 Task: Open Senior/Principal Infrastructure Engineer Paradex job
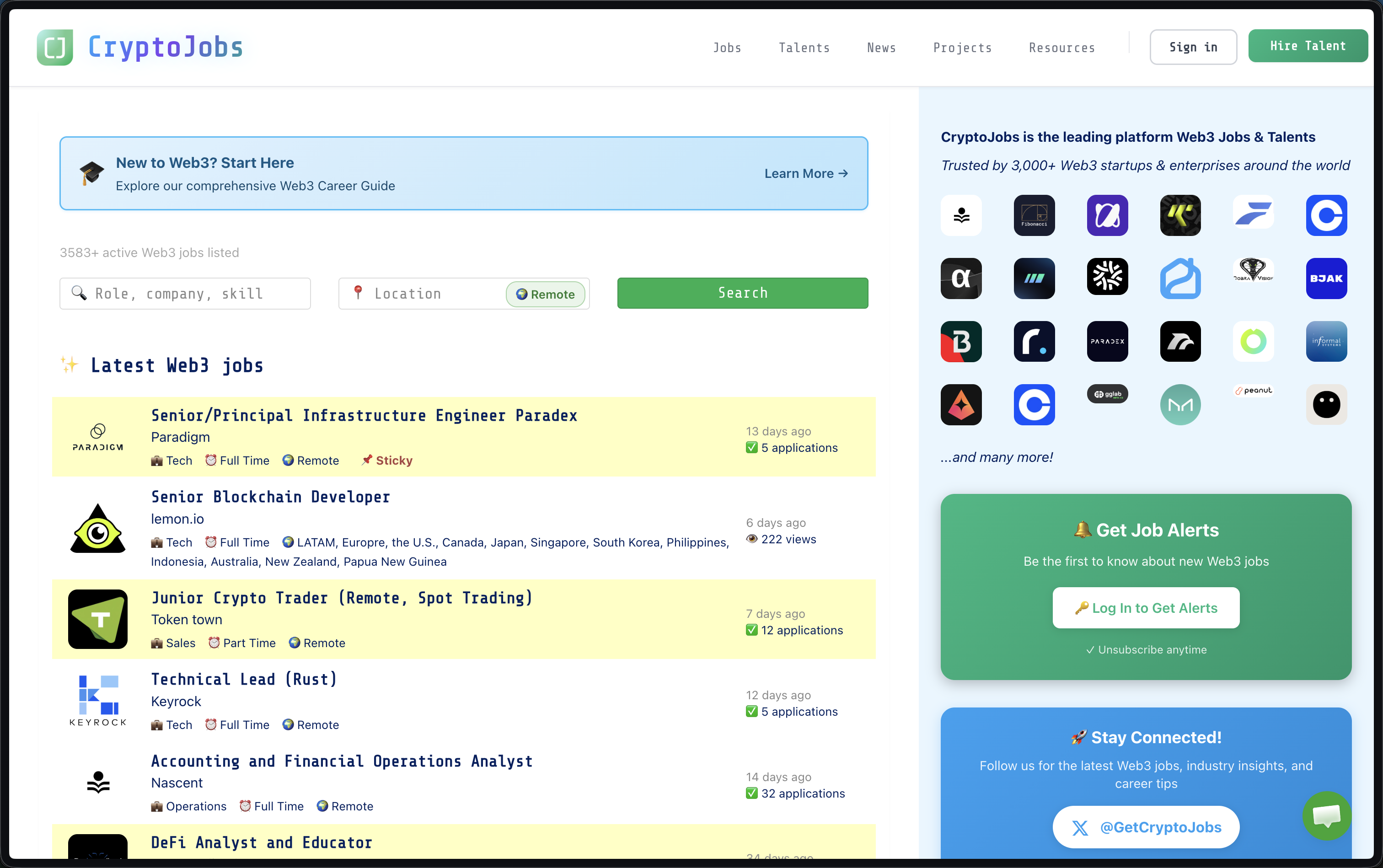tap(364, 416)
